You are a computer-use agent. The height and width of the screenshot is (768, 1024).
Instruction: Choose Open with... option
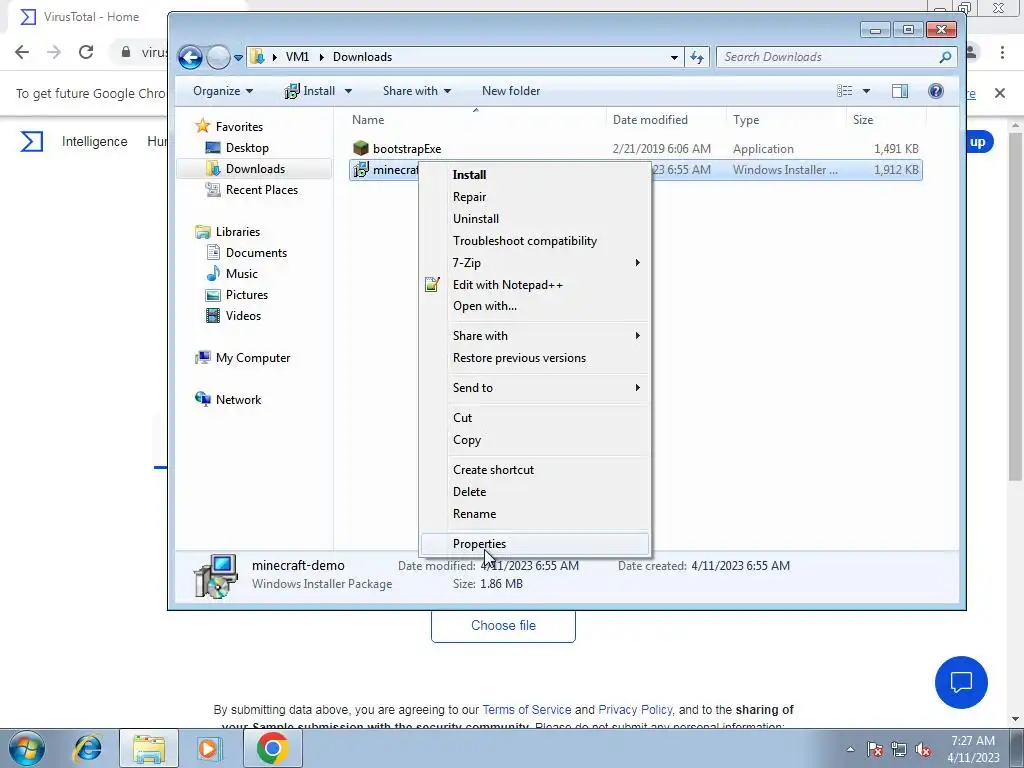(485, 306)
